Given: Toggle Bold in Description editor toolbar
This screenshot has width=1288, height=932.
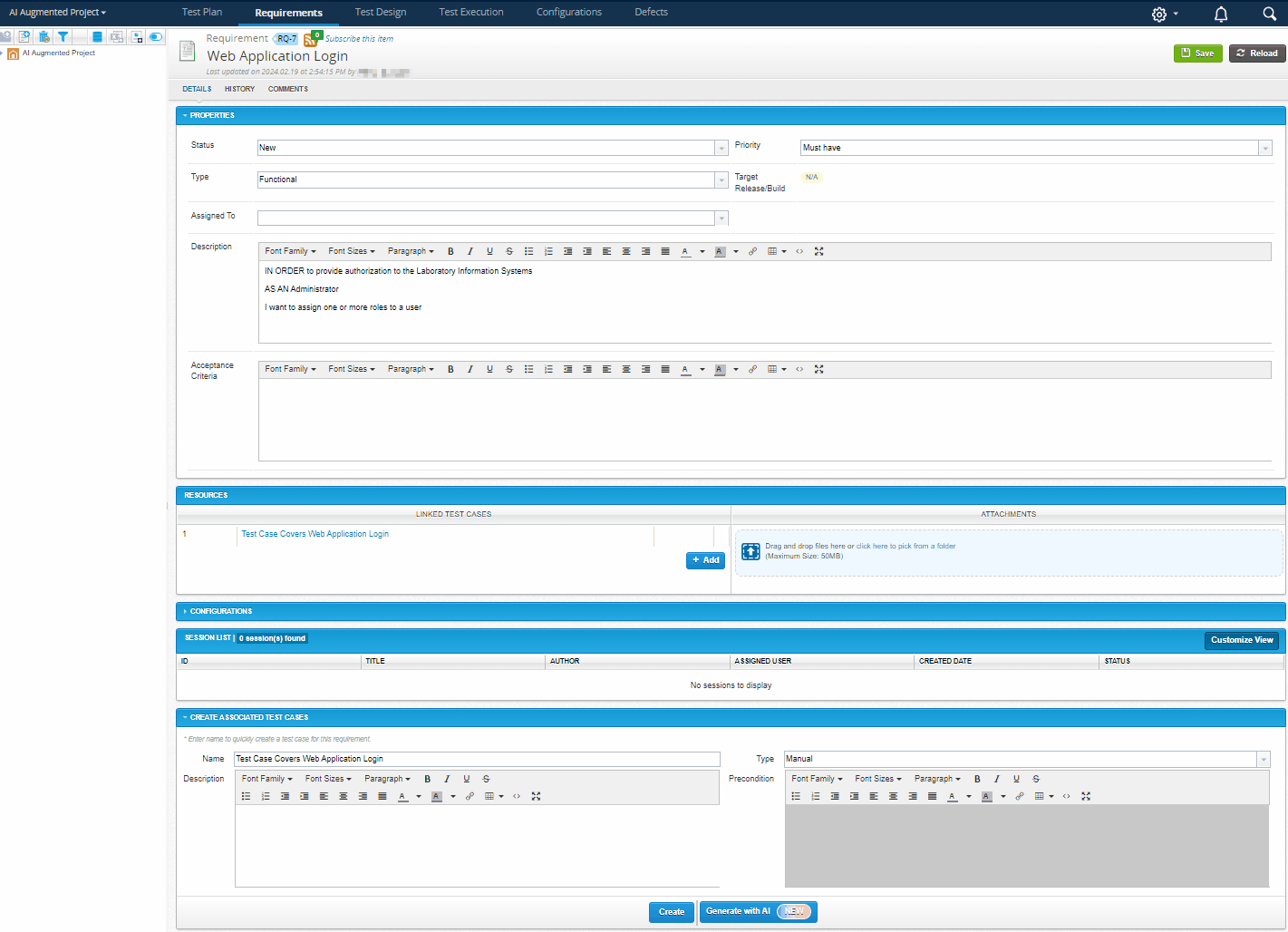Looking at the screenshot, I should click(450, 252).
